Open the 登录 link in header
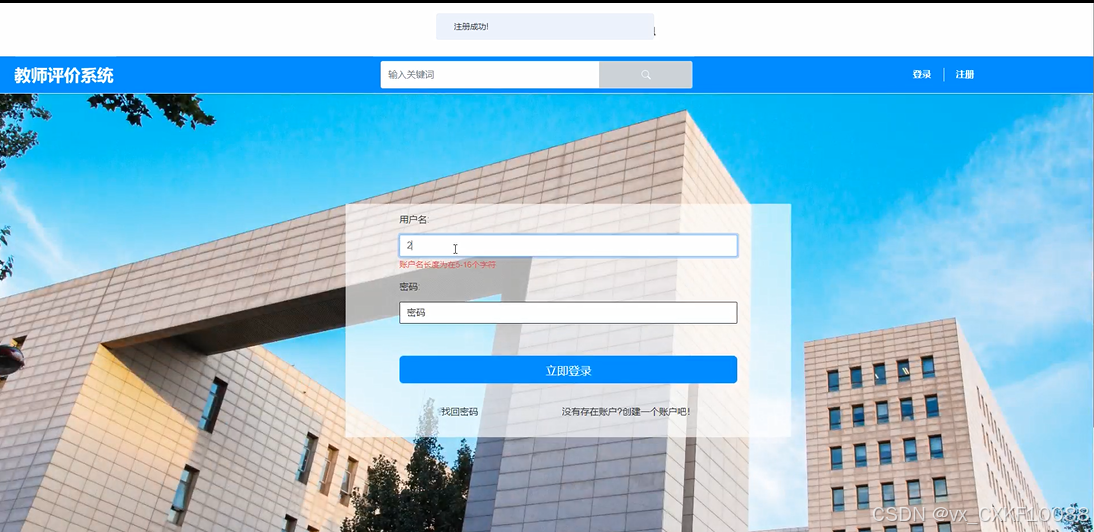Viewport: 1094px width, 532px height. pyautogui.click(x=922, y=75)
